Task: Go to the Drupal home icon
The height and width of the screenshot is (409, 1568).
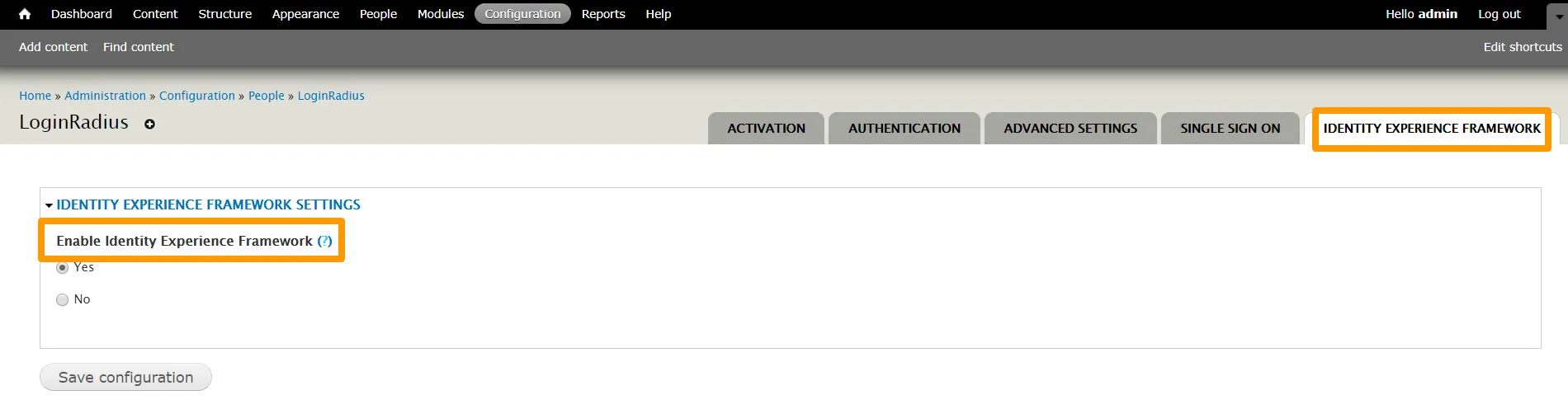Action: [25, 14]
